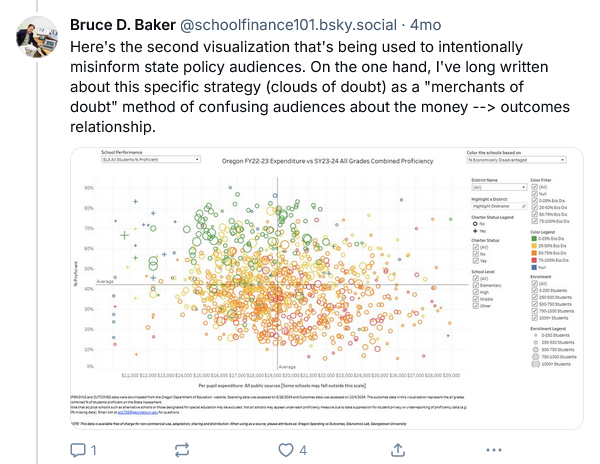Repost this post with arrows icon
600x464 pixels.
[x=181, y=450]
